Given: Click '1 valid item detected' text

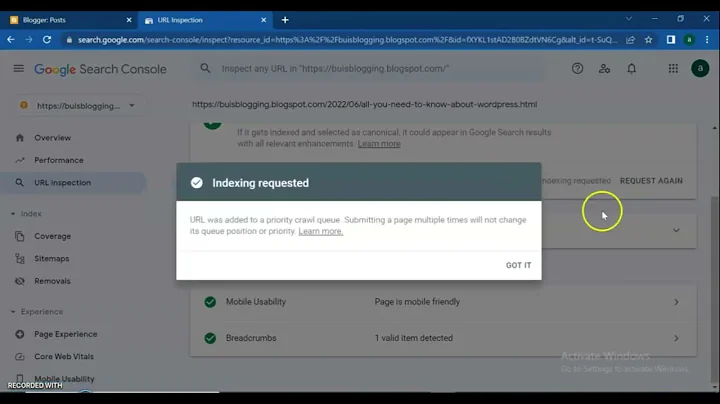Looking at the screenshot, I should [414, 338].
